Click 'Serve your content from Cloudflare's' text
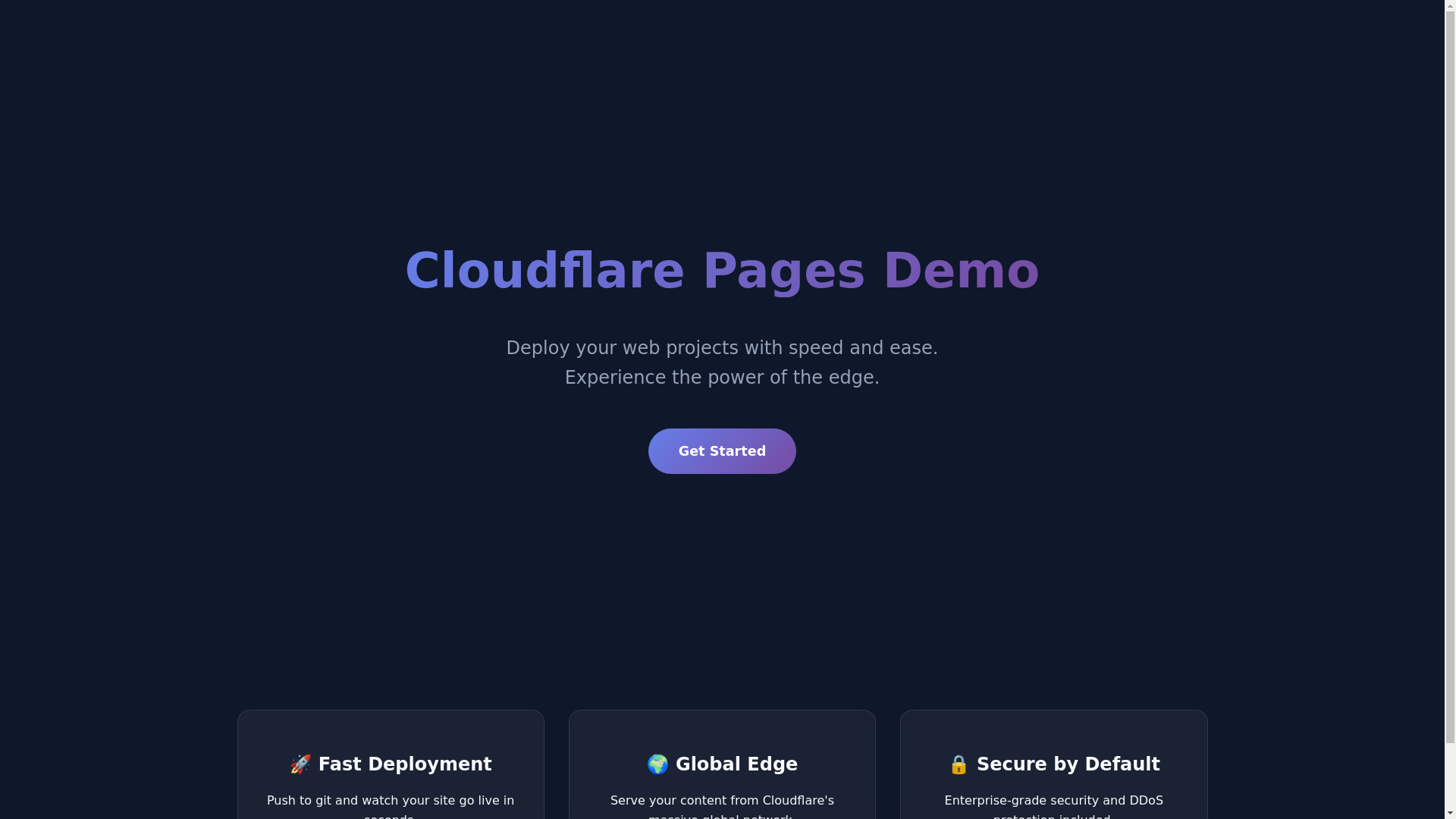Image resolution: width=1456 pixels, height=819 pixels. coord(722,801)
